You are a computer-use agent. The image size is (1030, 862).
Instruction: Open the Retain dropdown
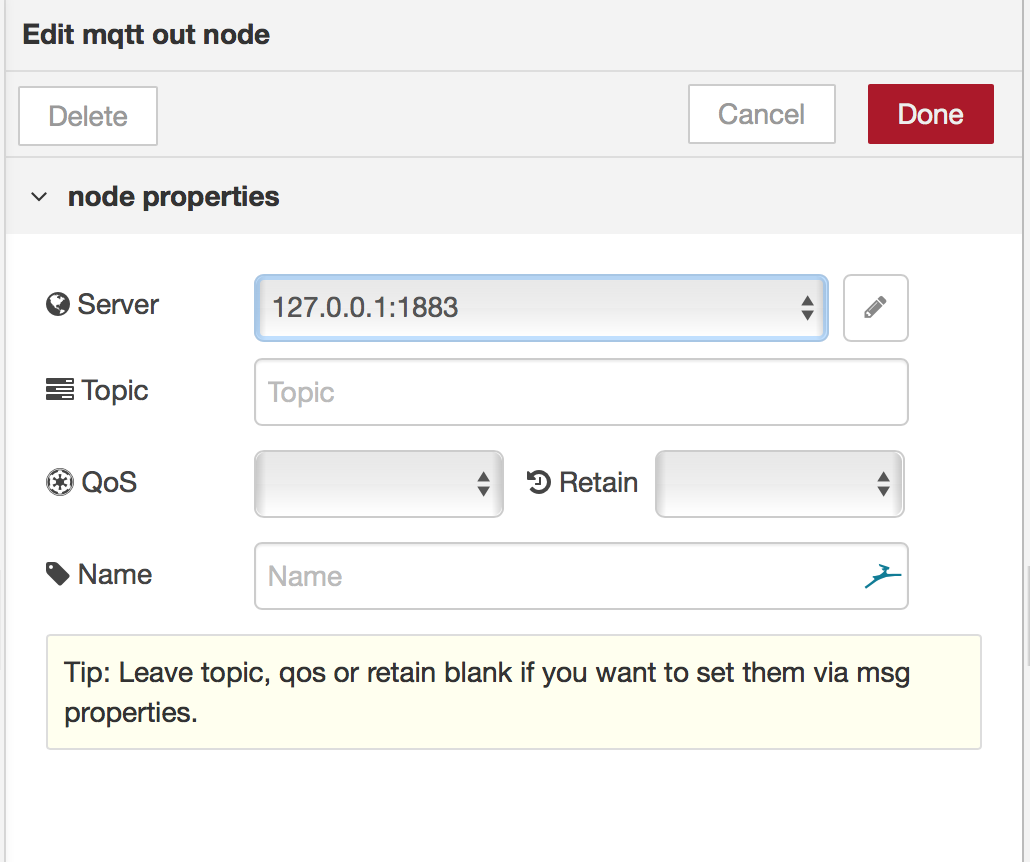coord(779,483)
